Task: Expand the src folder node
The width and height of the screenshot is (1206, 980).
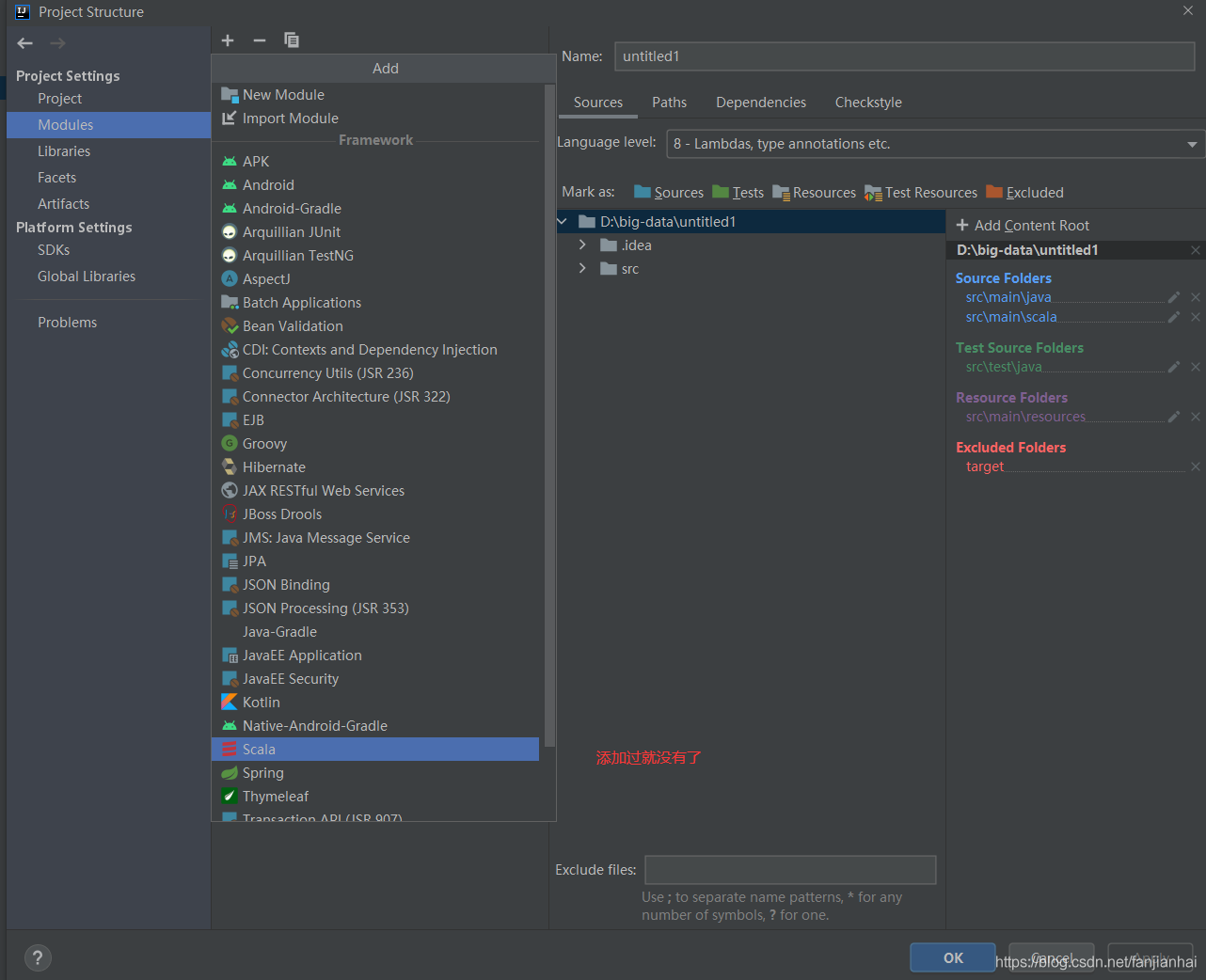Action: [582, 269]
